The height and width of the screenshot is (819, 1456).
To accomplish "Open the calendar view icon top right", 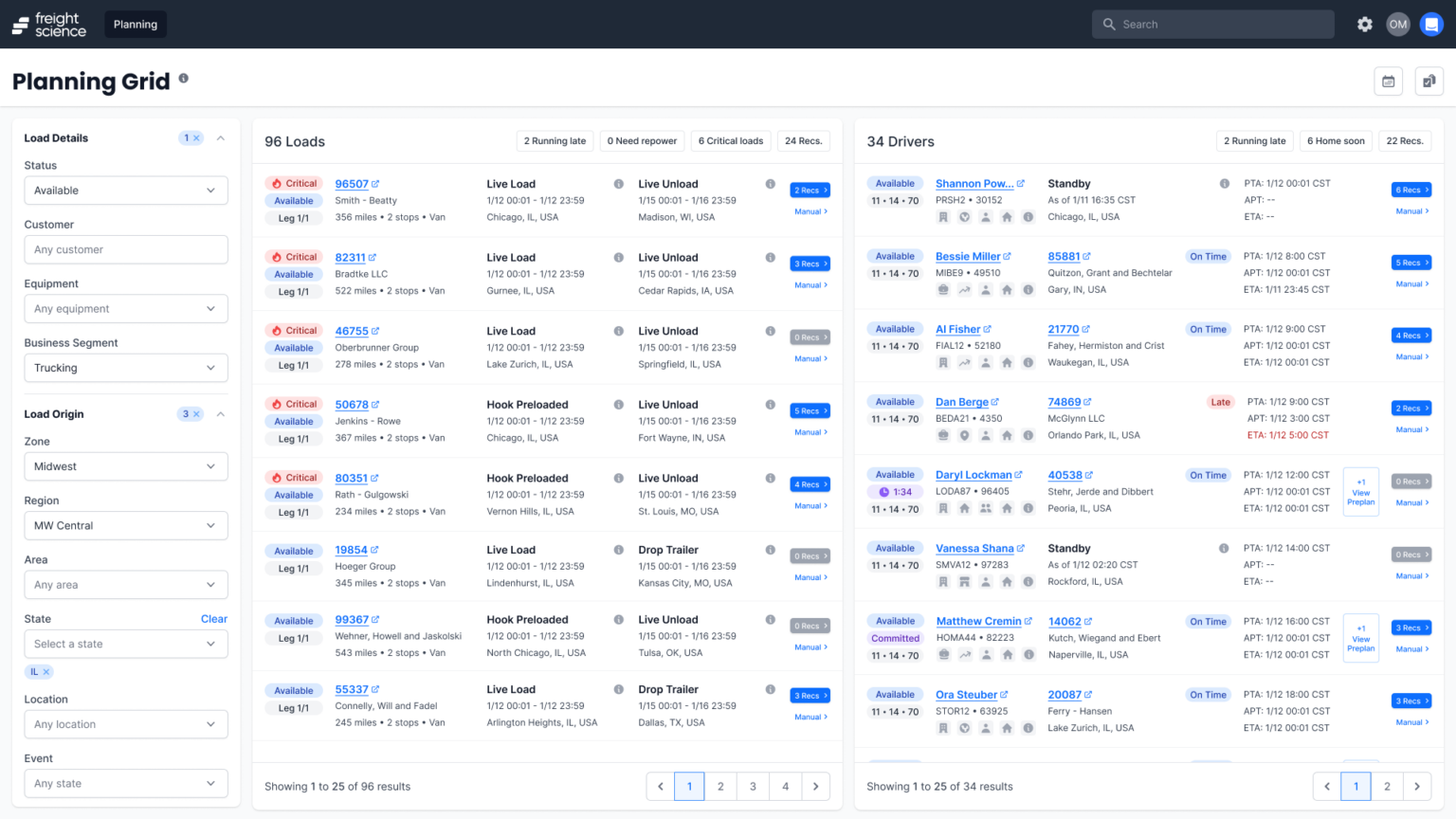I will (x=1388, y=82).
